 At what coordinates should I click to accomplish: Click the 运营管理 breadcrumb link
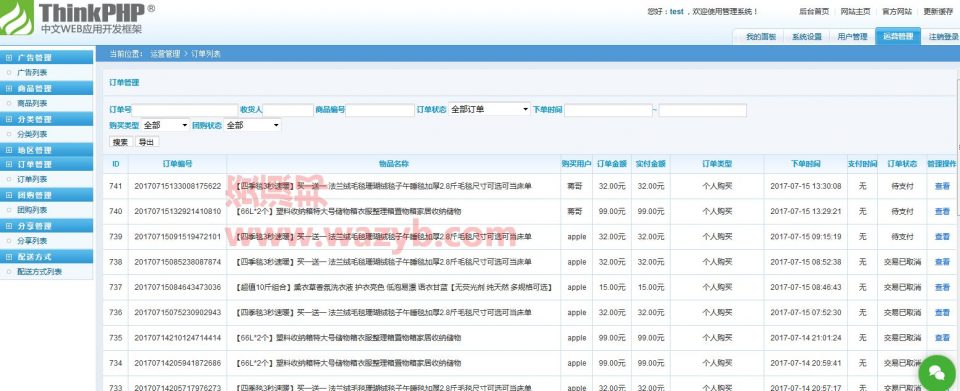pos(165,54)
